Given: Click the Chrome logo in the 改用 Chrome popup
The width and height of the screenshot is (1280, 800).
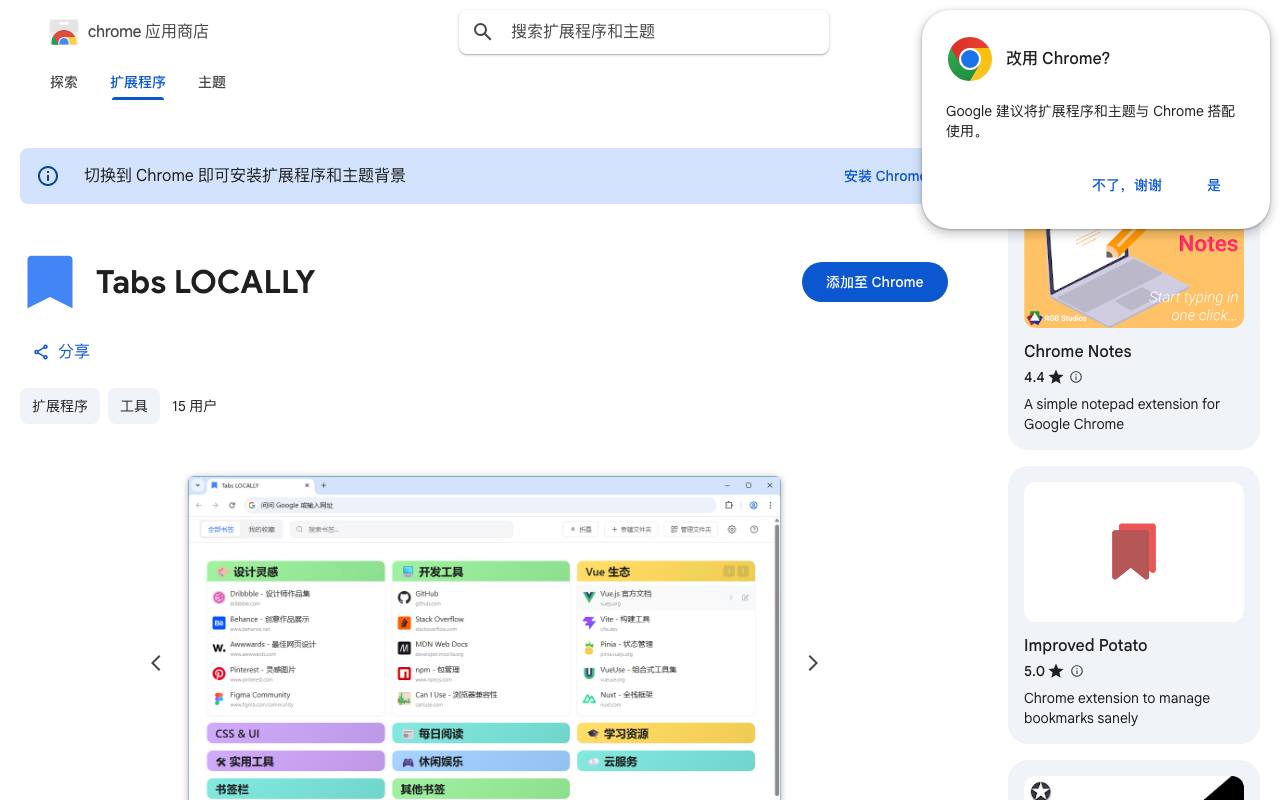Looking at the screenshot, I should (970, 59).
